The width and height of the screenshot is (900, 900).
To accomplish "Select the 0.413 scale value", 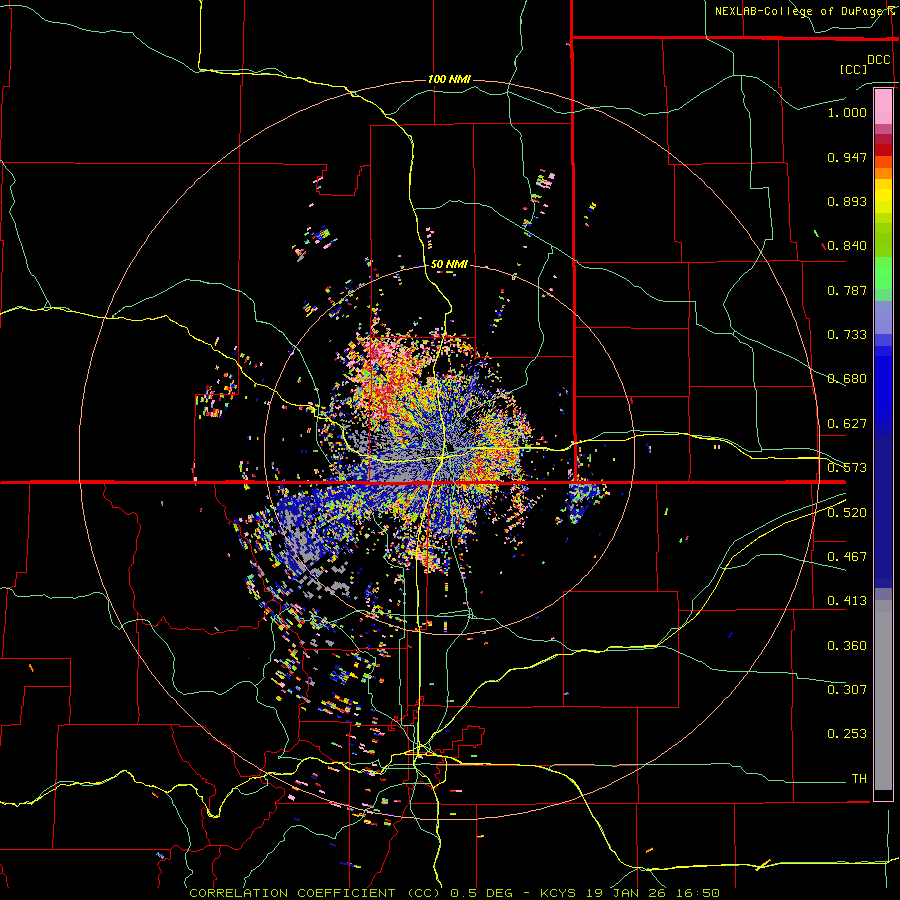I will (847, 601).
